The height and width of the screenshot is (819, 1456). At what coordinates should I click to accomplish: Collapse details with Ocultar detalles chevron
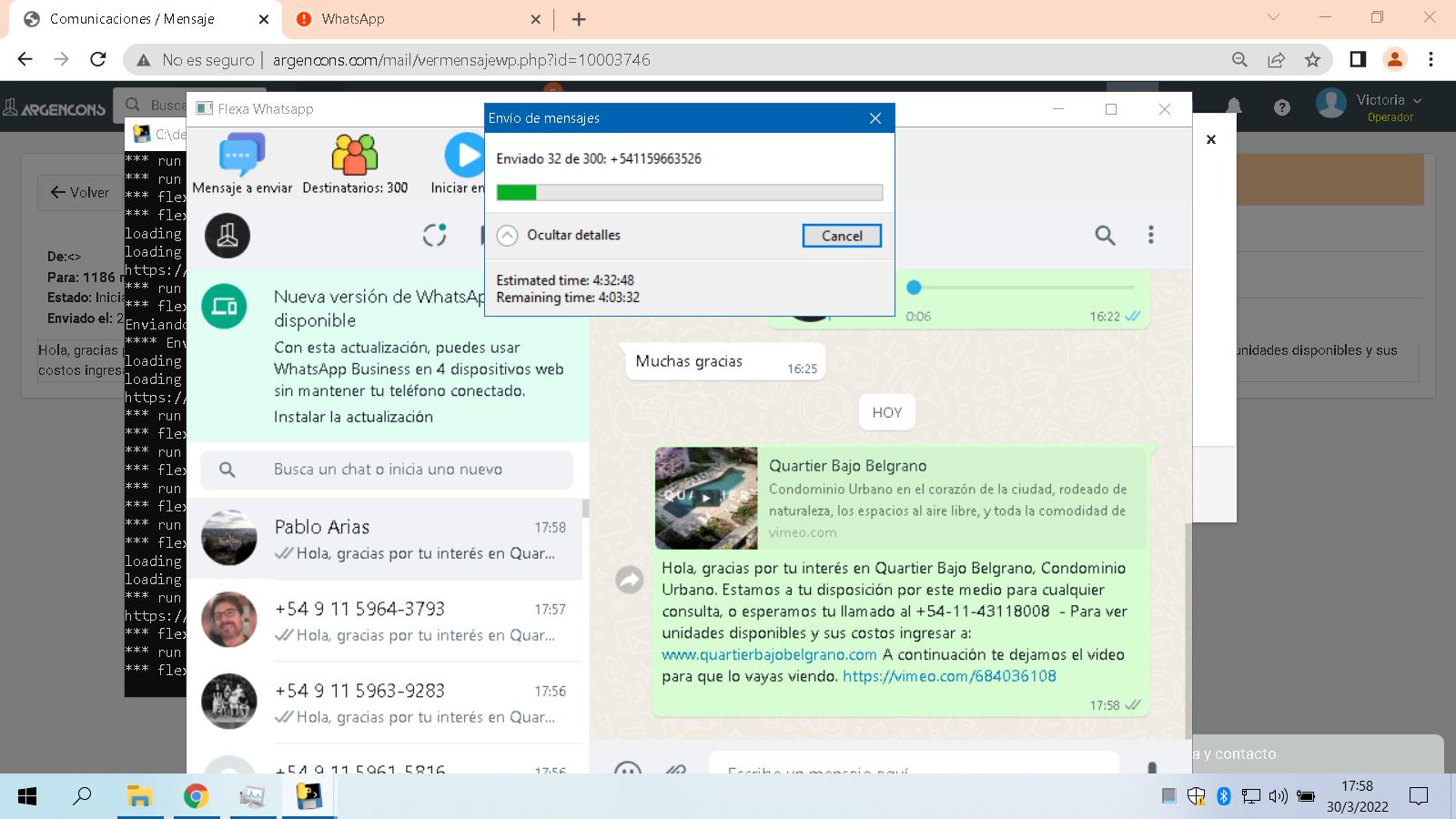pos(507,236)
